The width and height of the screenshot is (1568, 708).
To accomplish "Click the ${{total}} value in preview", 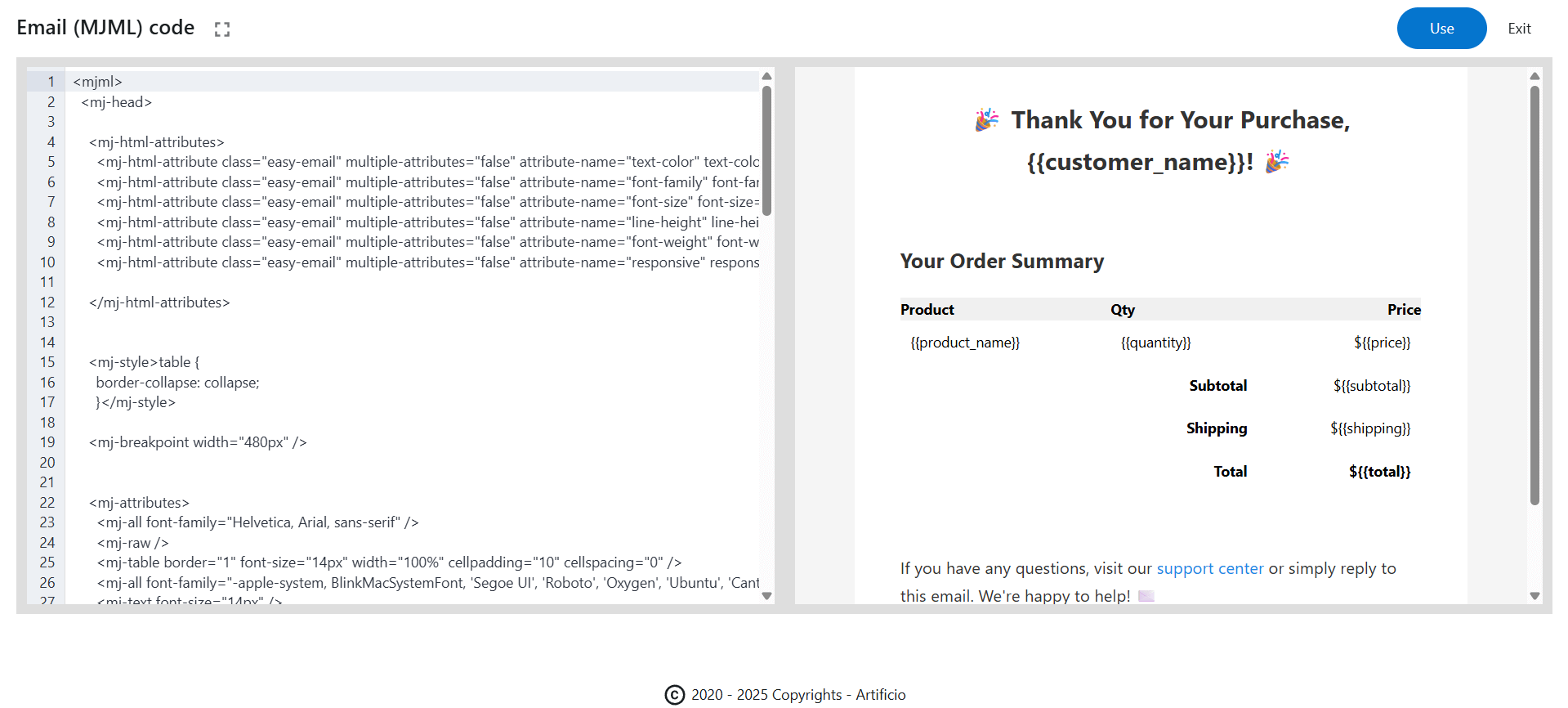I will pyautogui.click(x=1378, y=472).
